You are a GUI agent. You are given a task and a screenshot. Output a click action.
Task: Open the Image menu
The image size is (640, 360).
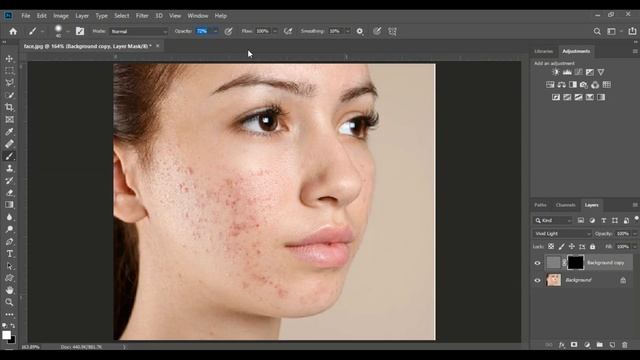tap(61, 16)
